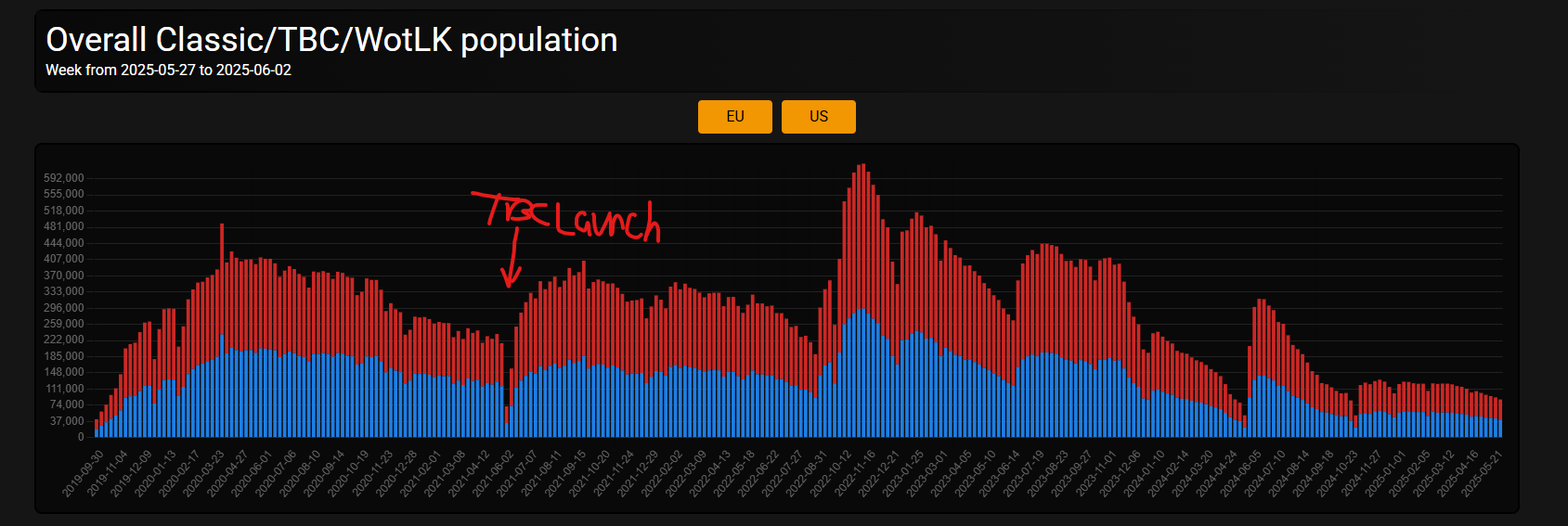Click the 2019-09-30 date label
1568x526 pixels.
tap(83, 474)
